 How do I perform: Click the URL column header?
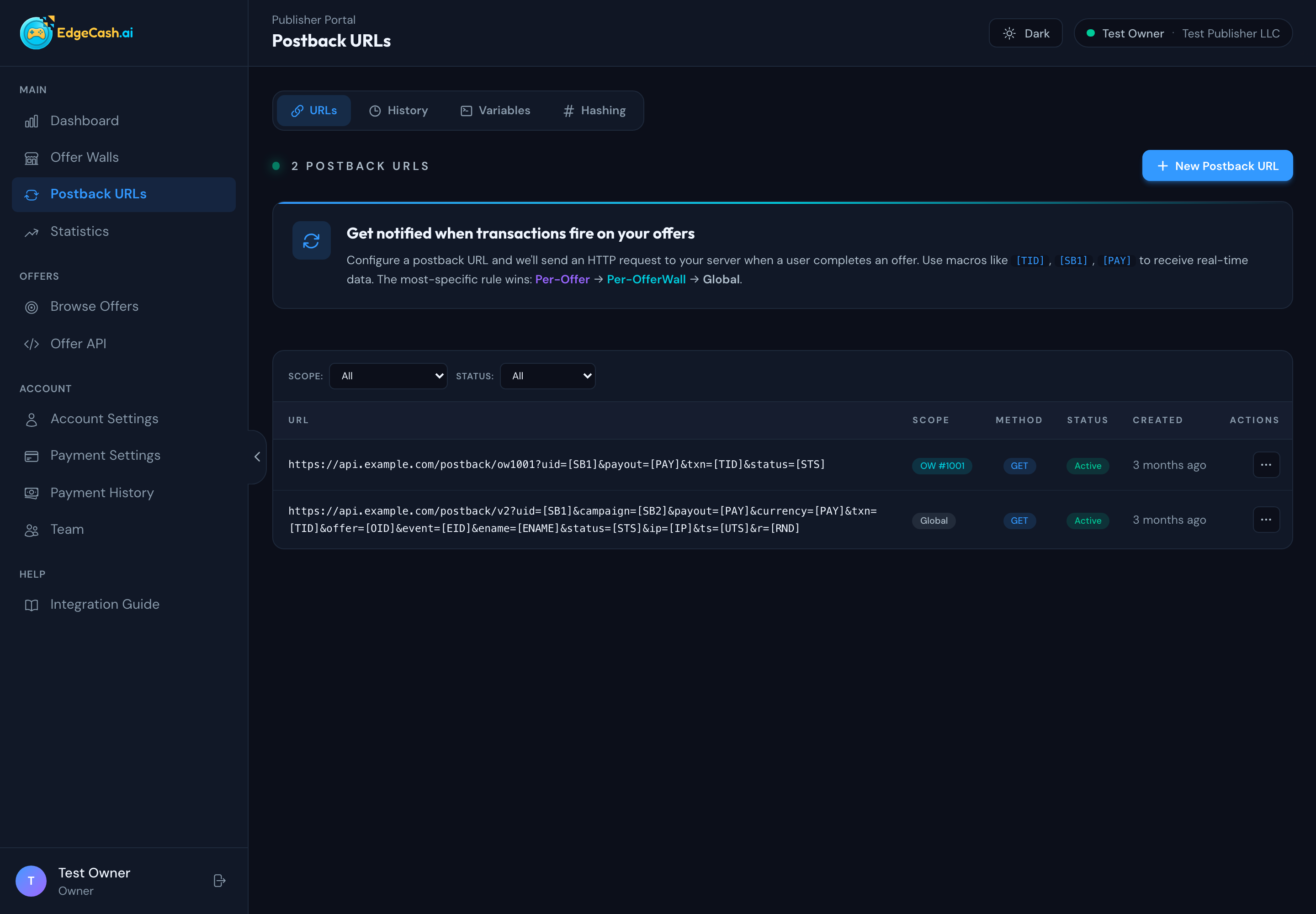298,420
